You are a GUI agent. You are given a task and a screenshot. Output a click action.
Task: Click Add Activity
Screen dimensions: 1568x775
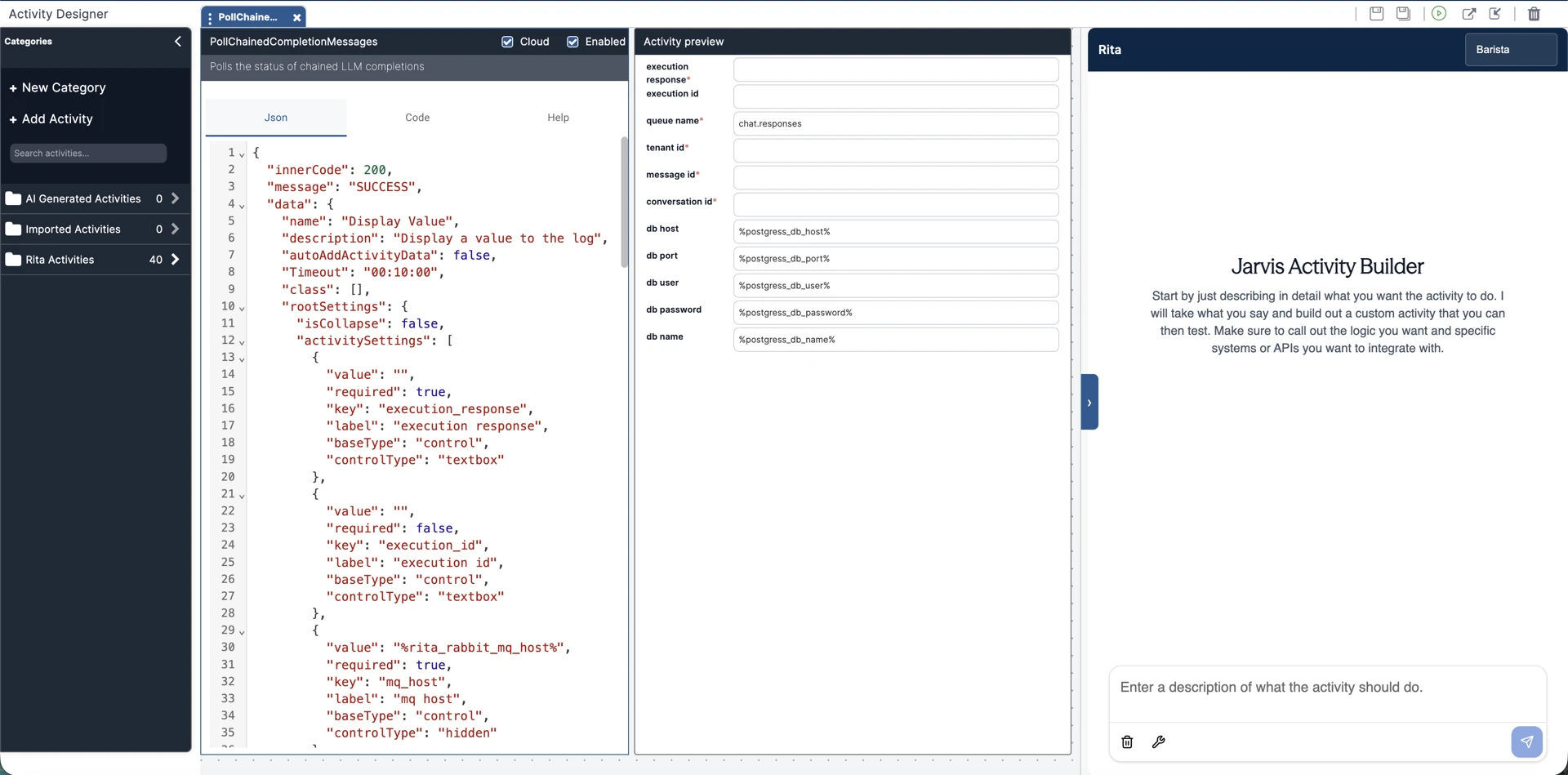click(51, 119)
